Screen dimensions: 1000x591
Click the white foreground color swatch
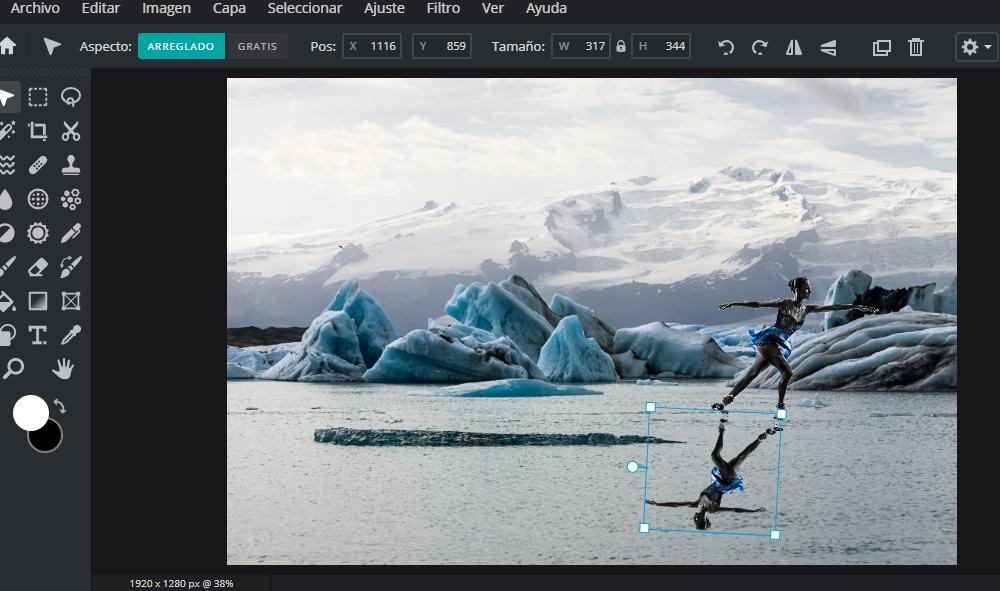point(31,412)
